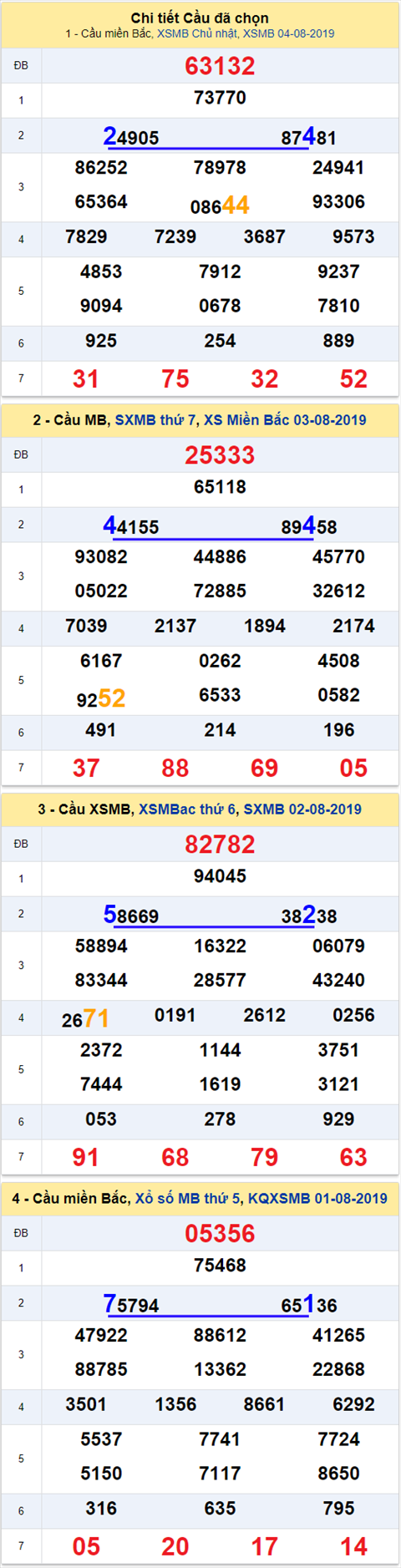Click fifth prize number 7912
Image resolution: width=401 pixels, height=1568 pixels.
[220, 272]
